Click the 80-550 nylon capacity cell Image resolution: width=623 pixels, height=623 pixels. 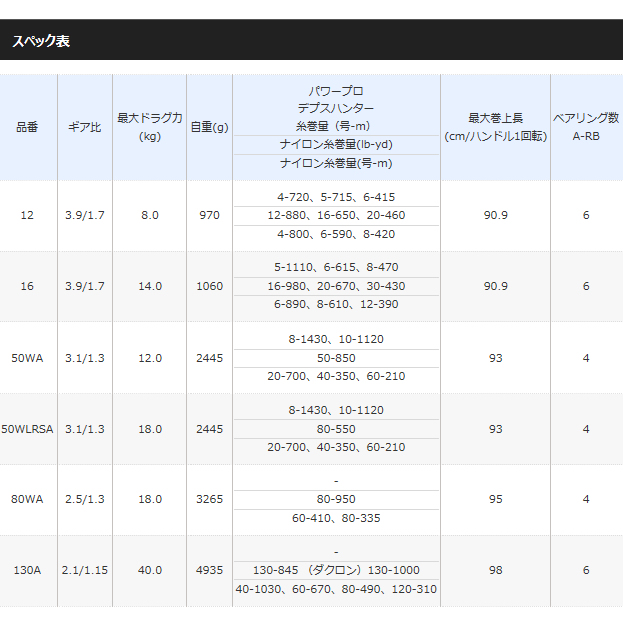click(336, 429)
